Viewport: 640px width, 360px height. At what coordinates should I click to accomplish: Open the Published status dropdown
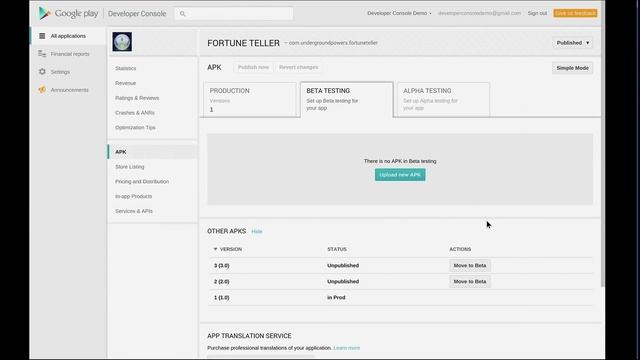coord(573,43)
